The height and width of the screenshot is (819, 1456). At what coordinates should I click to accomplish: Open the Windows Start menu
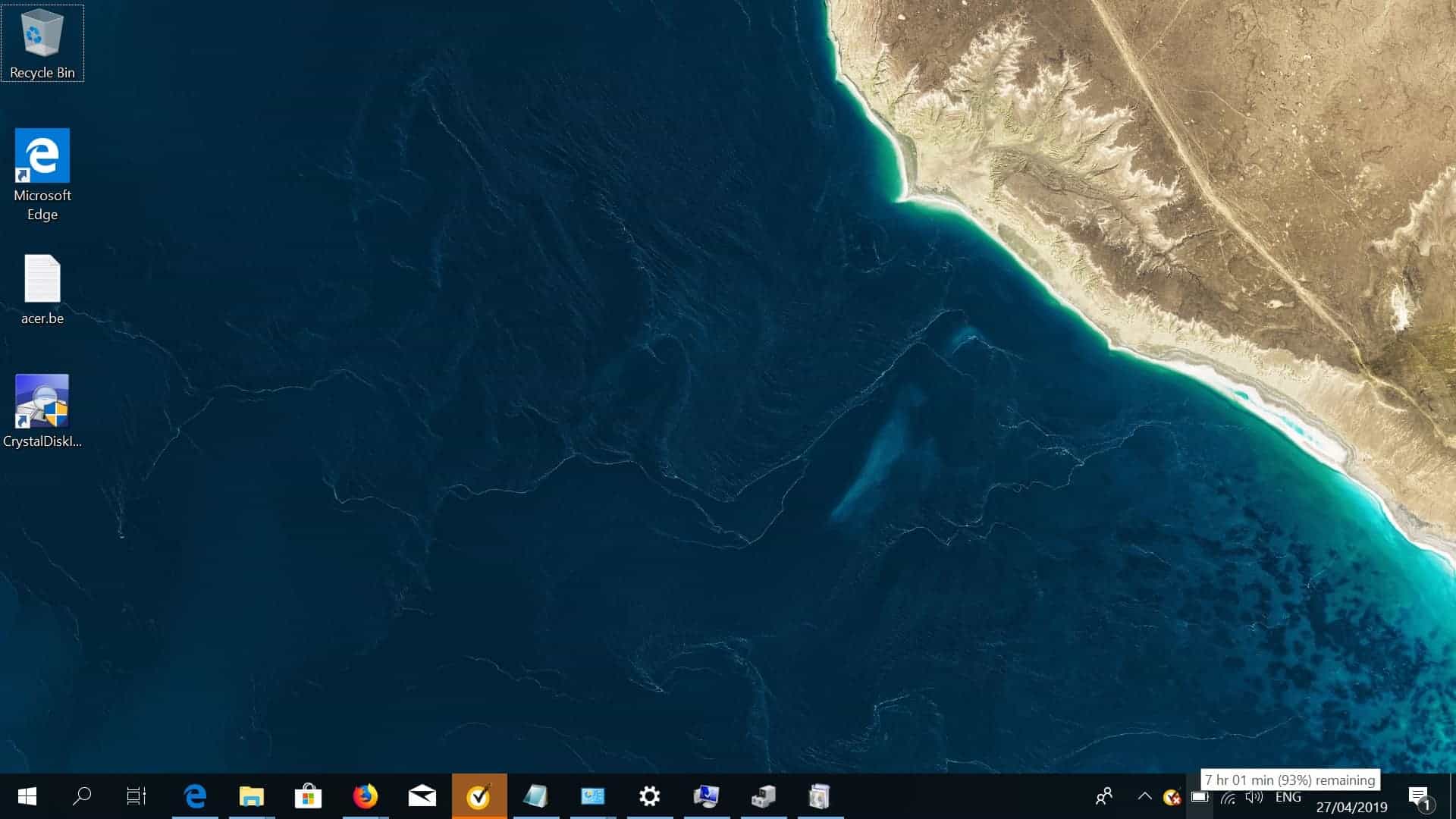(x=27, y=796)
